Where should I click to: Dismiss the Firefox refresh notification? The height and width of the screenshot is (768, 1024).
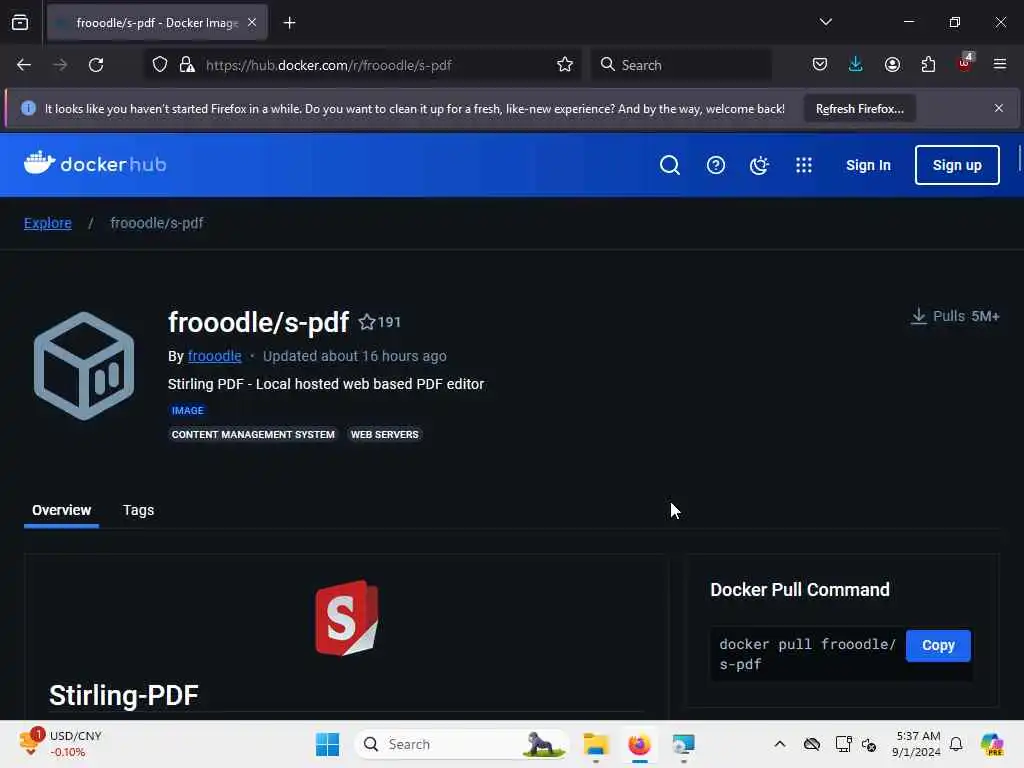coord(999,108)
